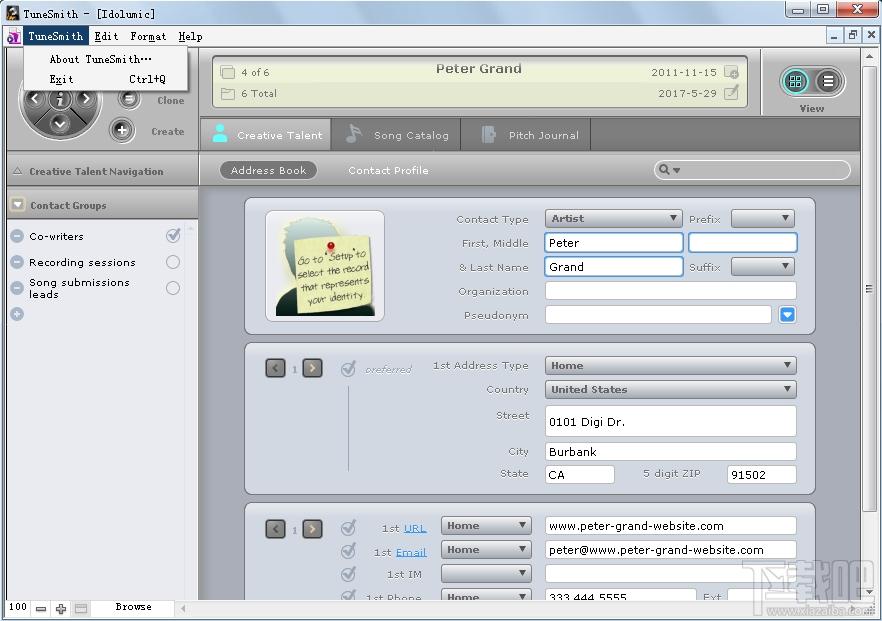882x621 pixels.
Task: Click the modified date edit icon beside 2017-5-29
Action: 731,93
